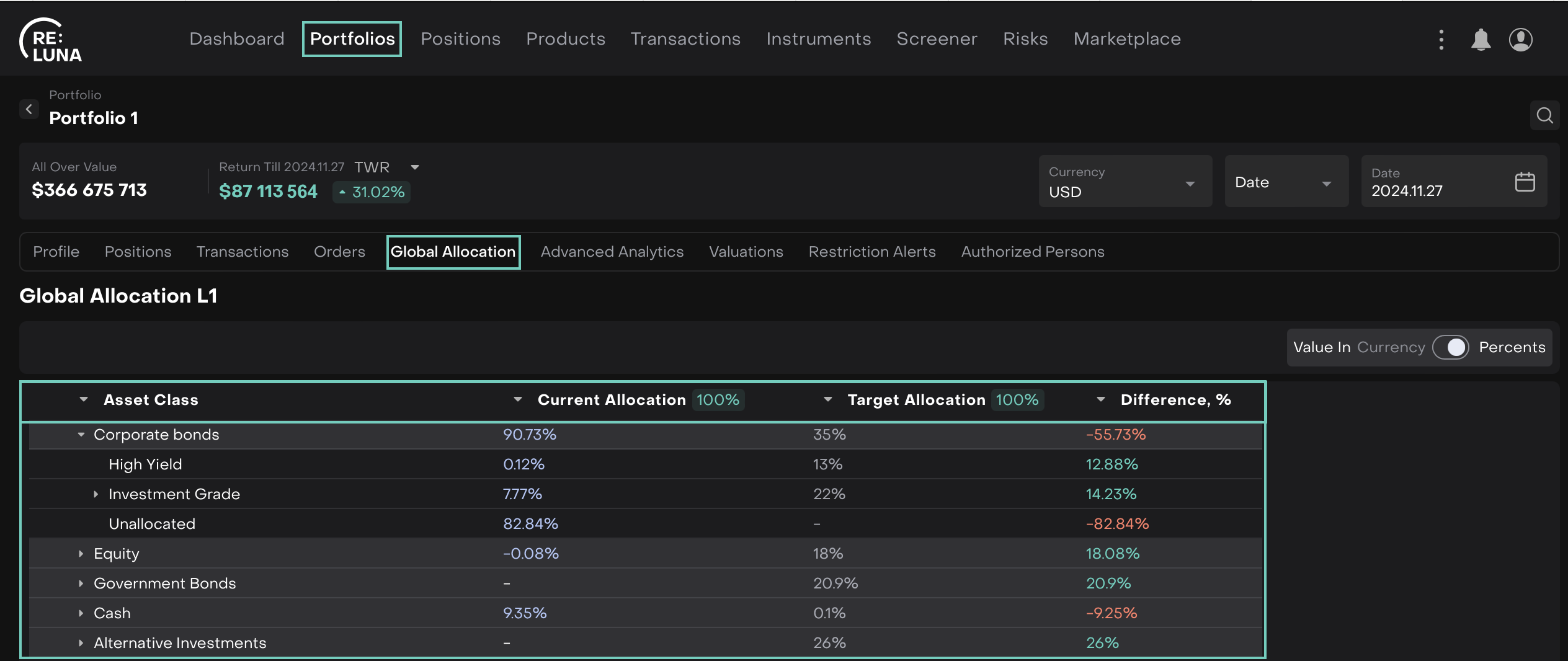Open the three-dot more options menu
Viewport: 1568px width, 661px height.
coord(1441,40)
